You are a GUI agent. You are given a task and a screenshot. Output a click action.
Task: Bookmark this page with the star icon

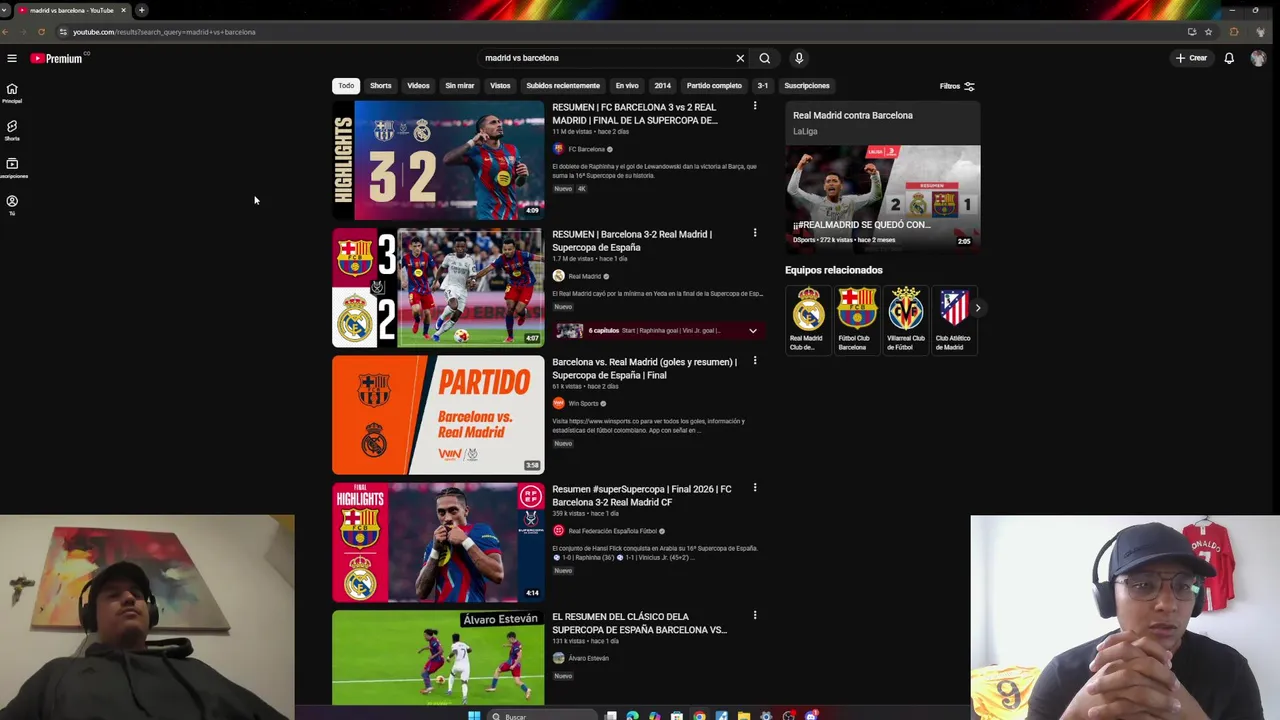[1208, 32]
